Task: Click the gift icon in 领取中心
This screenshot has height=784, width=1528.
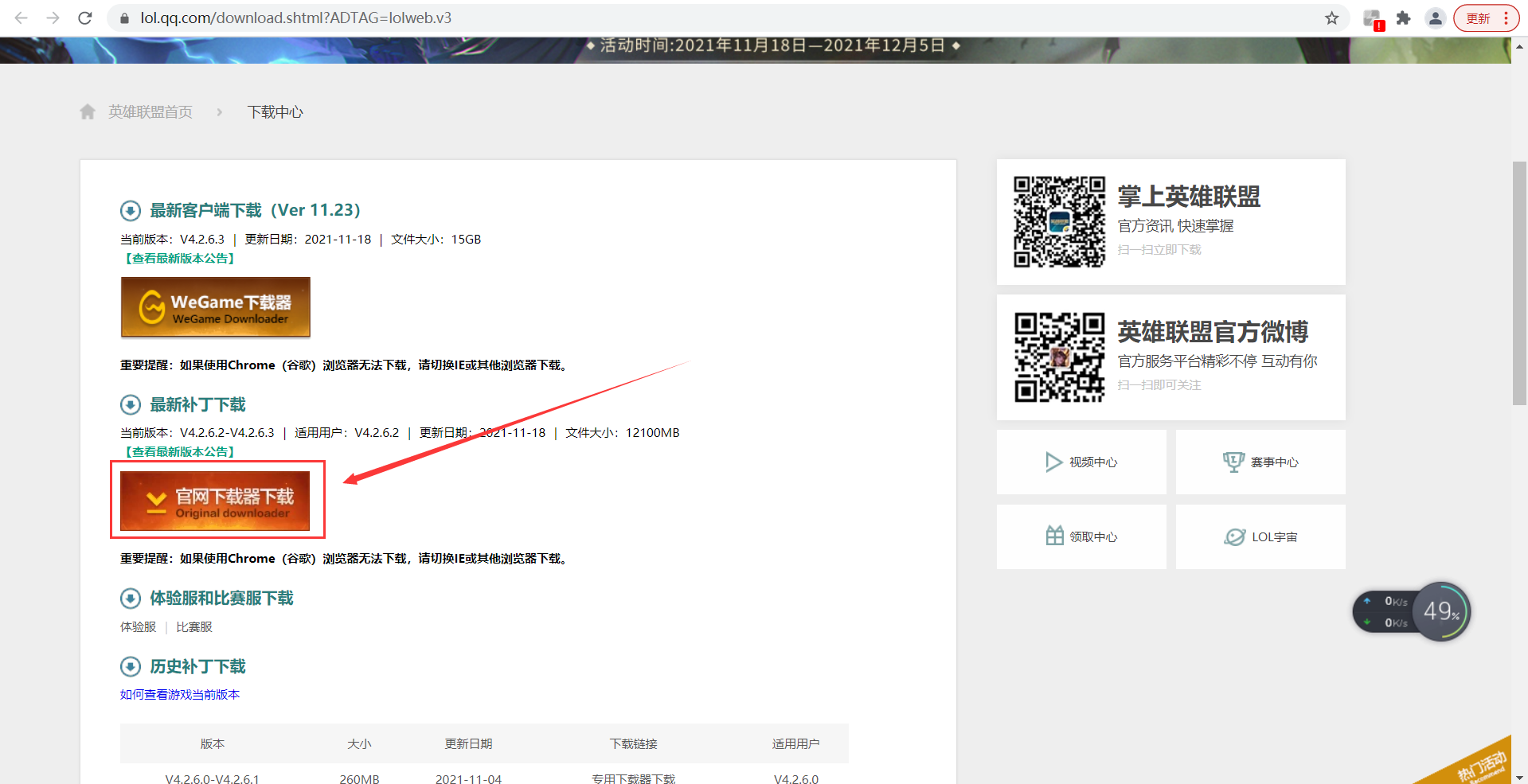Action: point(1054,536)
